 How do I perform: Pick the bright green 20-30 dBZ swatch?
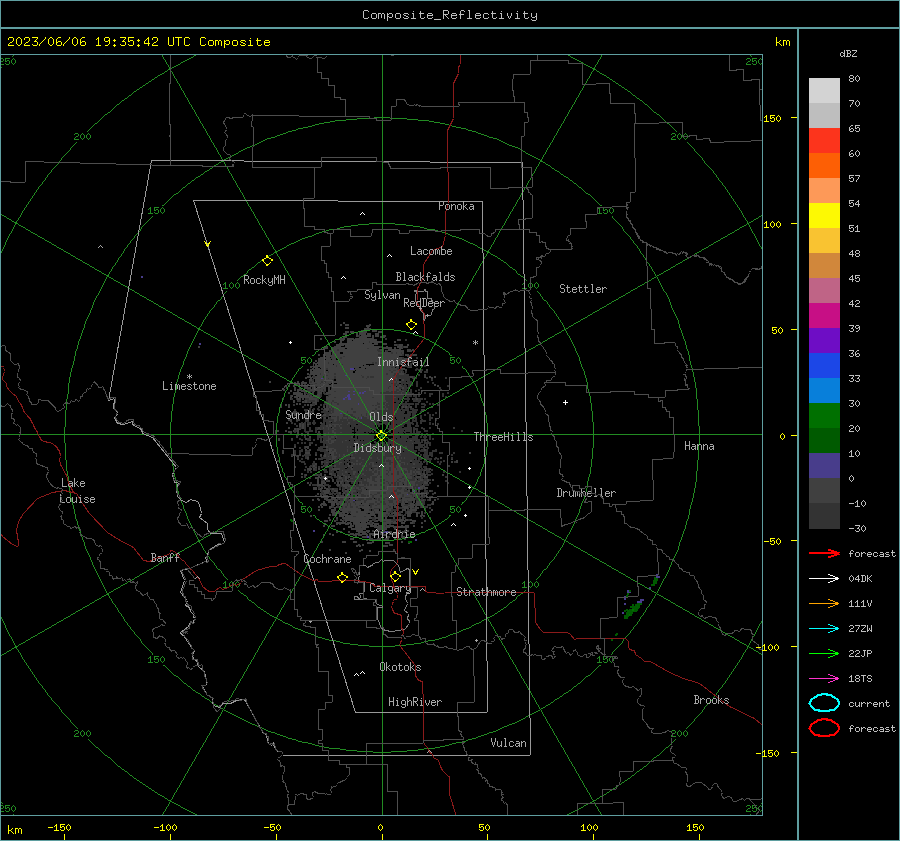824,416
